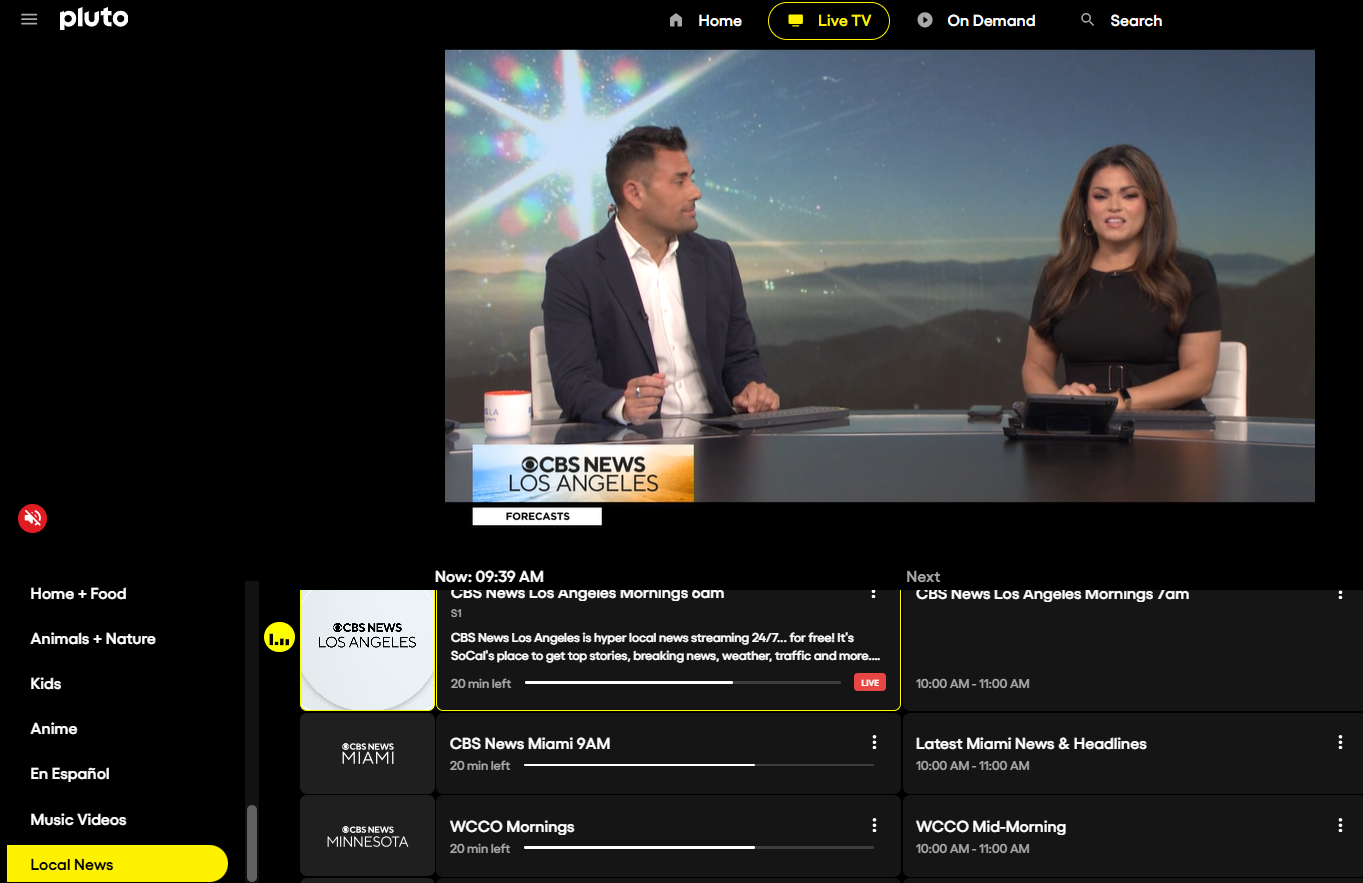Click the category sidebar scrollbar
Viewport: 1363px width, 883px height.
(252, 842)
